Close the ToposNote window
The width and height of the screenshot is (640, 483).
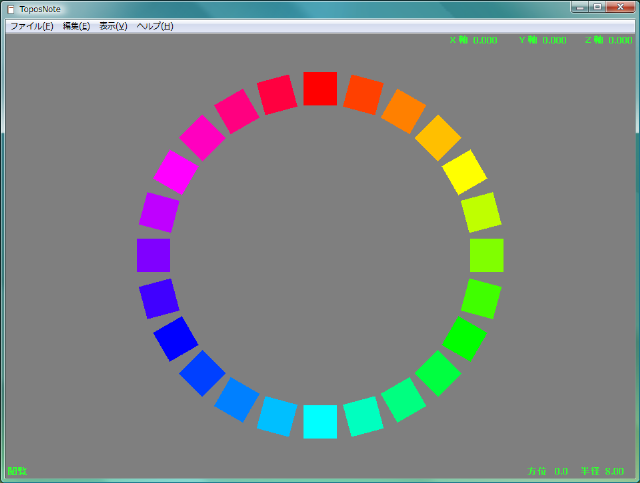pos(620,7)
